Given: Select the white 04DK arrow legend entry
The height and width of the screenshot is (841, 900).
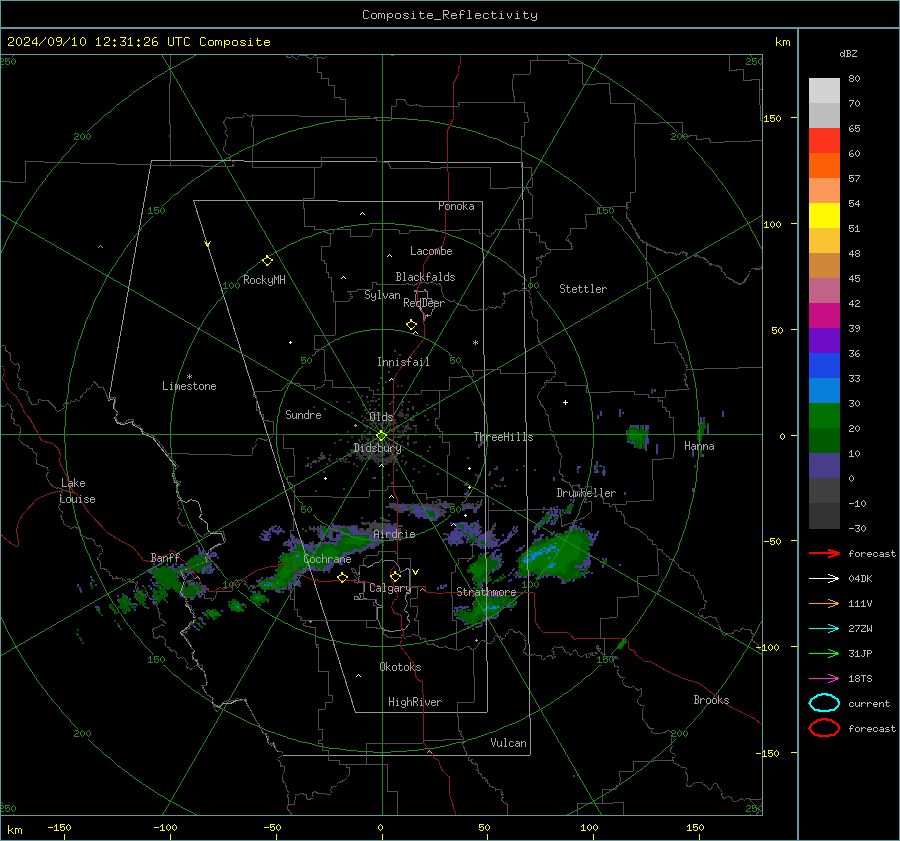Looking at the screenshot, I should click(824, 578).
